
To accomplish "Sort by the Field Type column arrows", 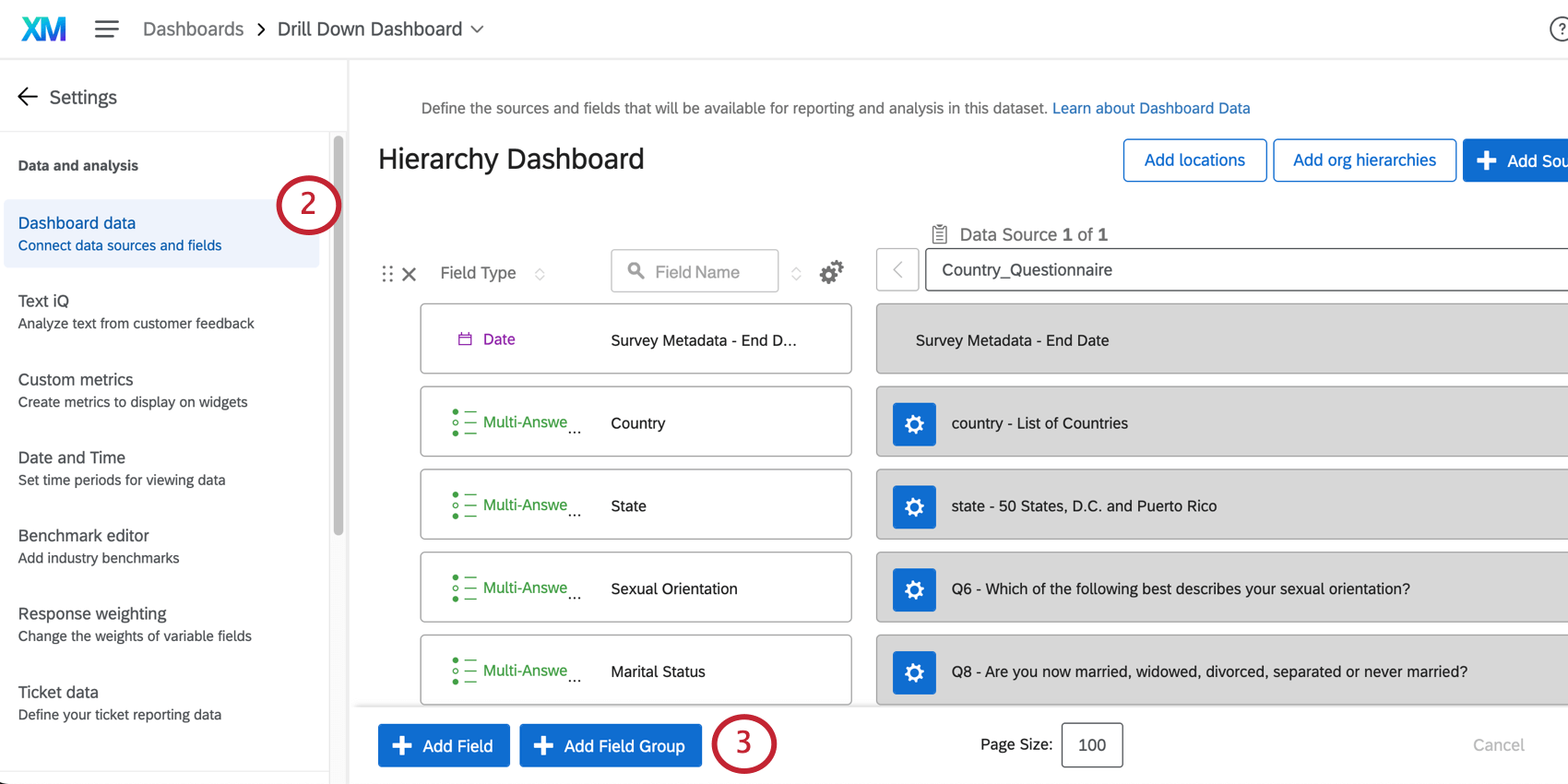I will [540, 274].
